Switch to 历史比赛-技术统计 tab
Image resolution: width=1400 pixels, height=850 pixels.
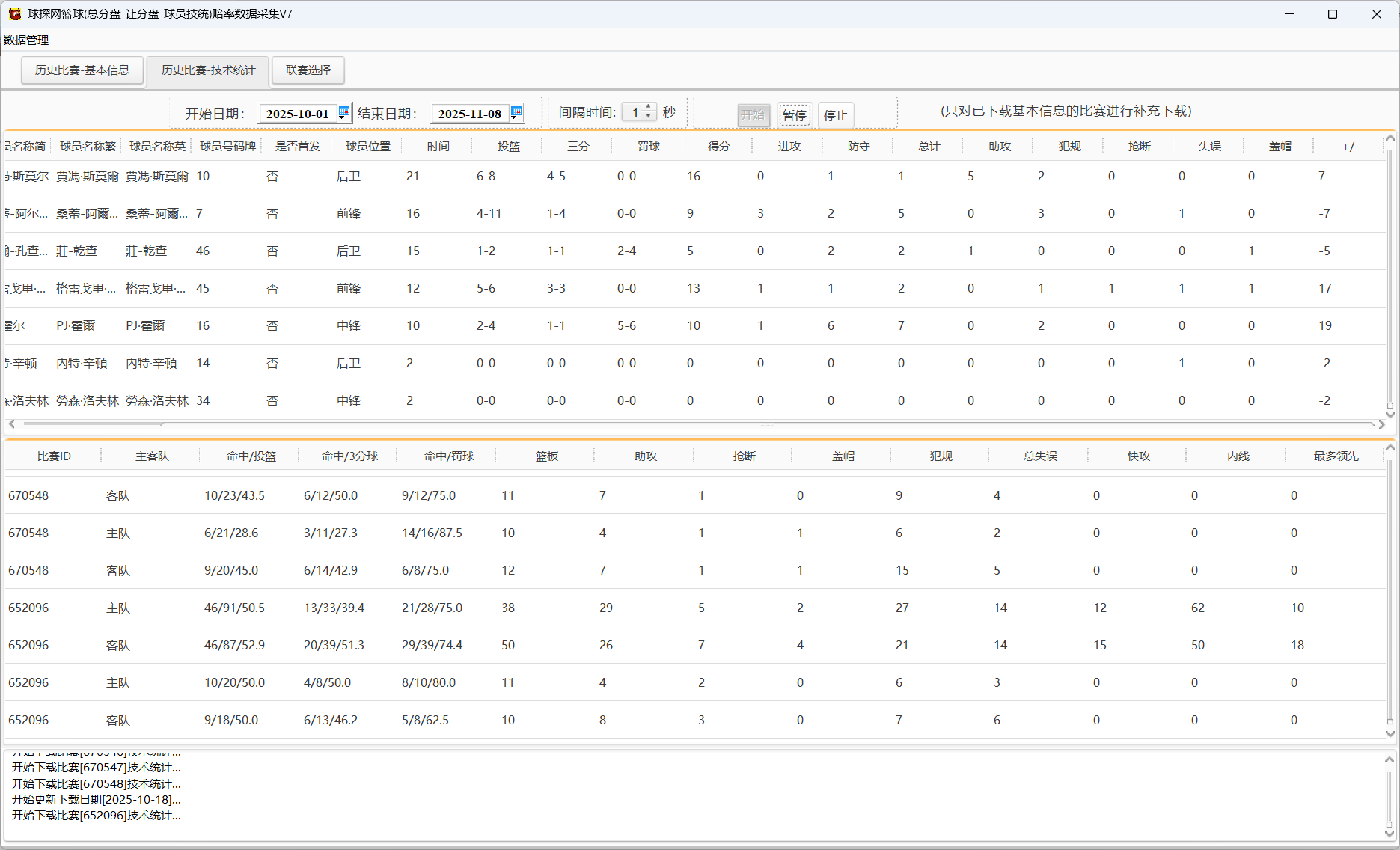pos(209,70)
